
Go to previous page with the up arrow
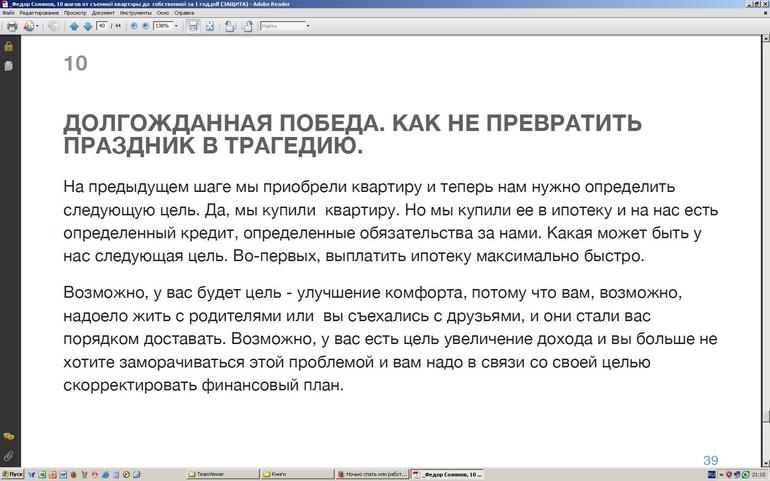[74, 26]
